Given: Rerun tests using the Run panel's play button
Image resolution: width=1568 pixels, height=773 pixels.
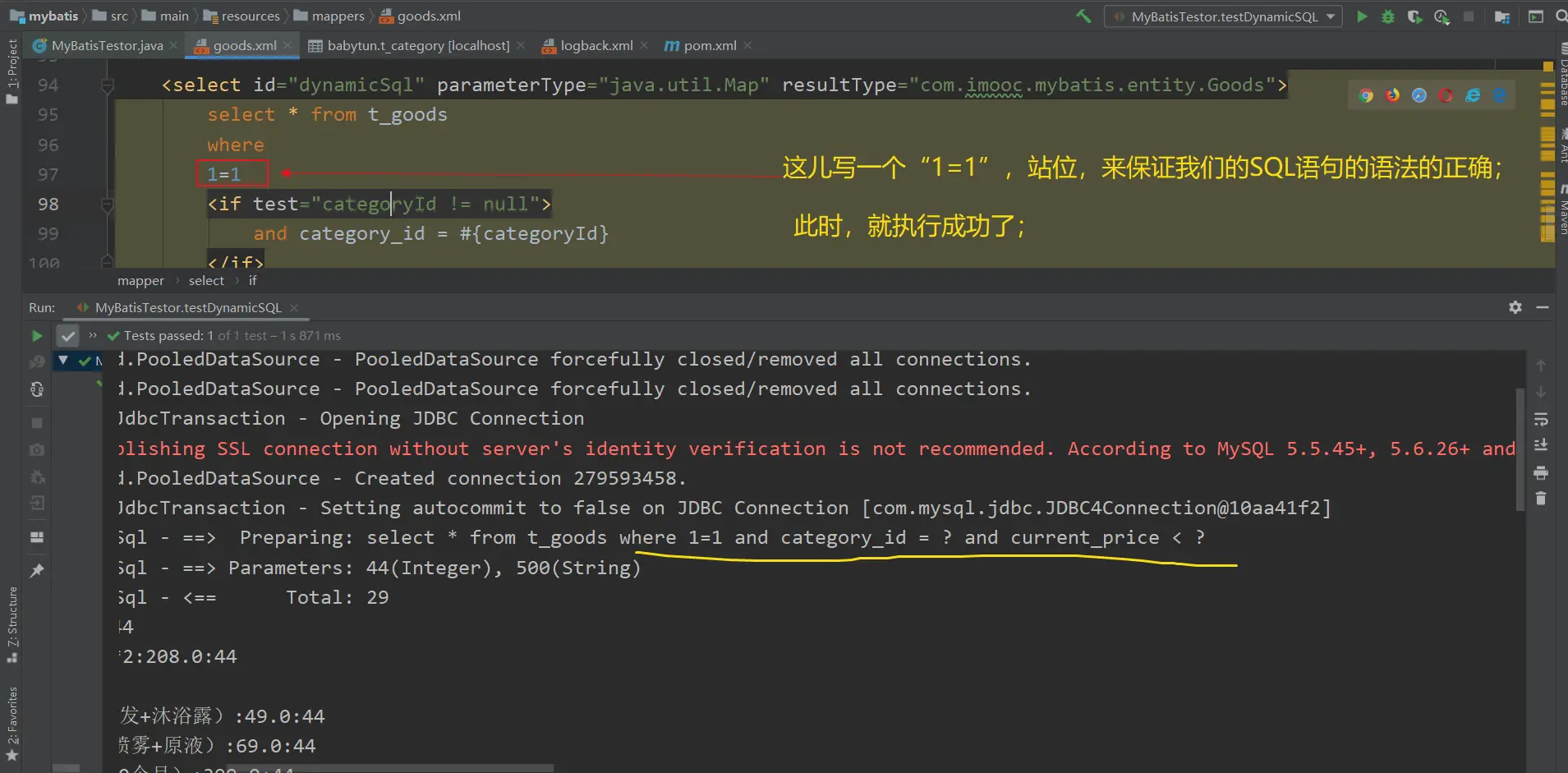Looking at the screenshot, I should pyautogui.click(x=37, y=336).
